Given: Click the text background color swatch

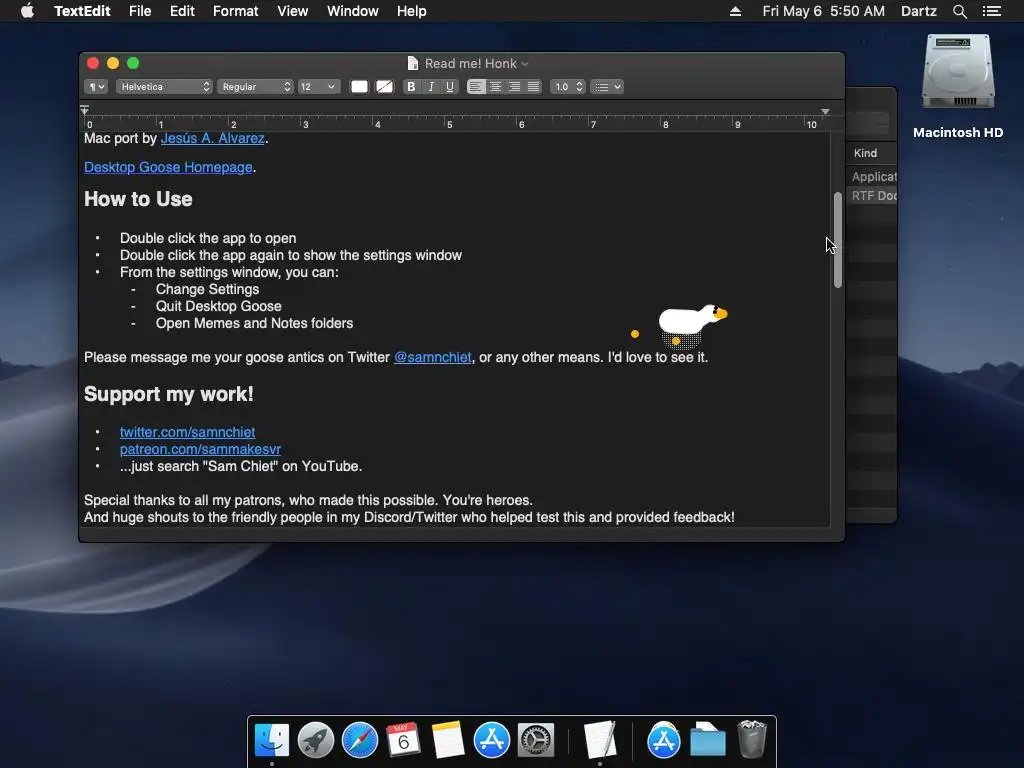Looking at the screenshot, I should (385, 87).
